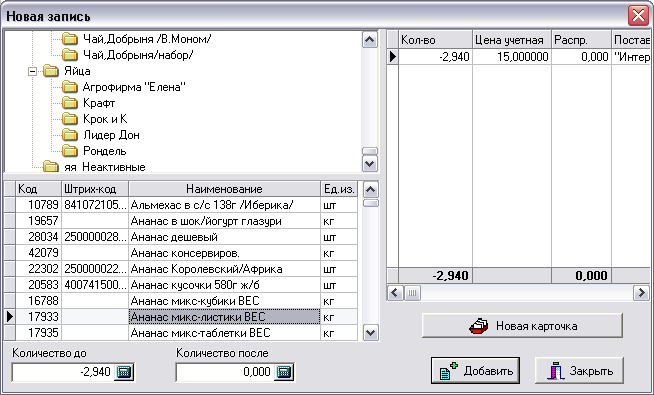Click the Новая карточка button
The height and width of the screenshot is (395, 654).
(x=522, y=326)
